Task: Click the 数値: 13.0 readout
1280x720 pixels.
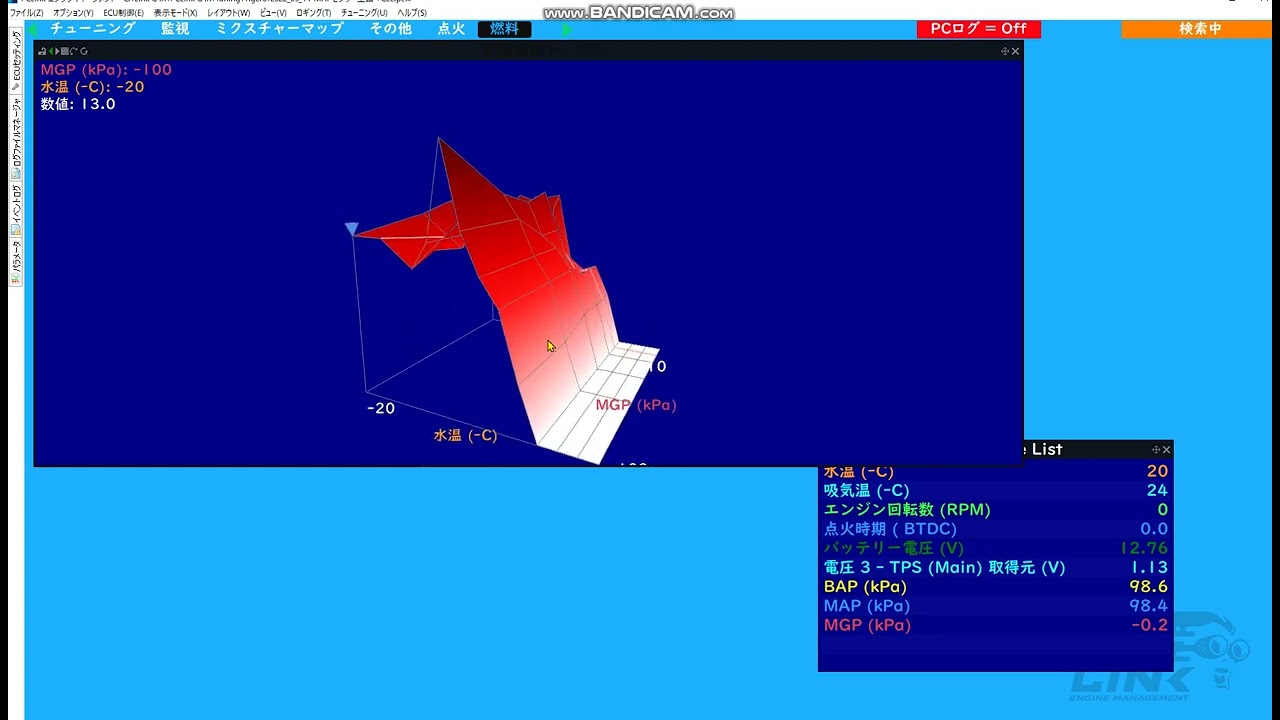Action: pos(77,104)
